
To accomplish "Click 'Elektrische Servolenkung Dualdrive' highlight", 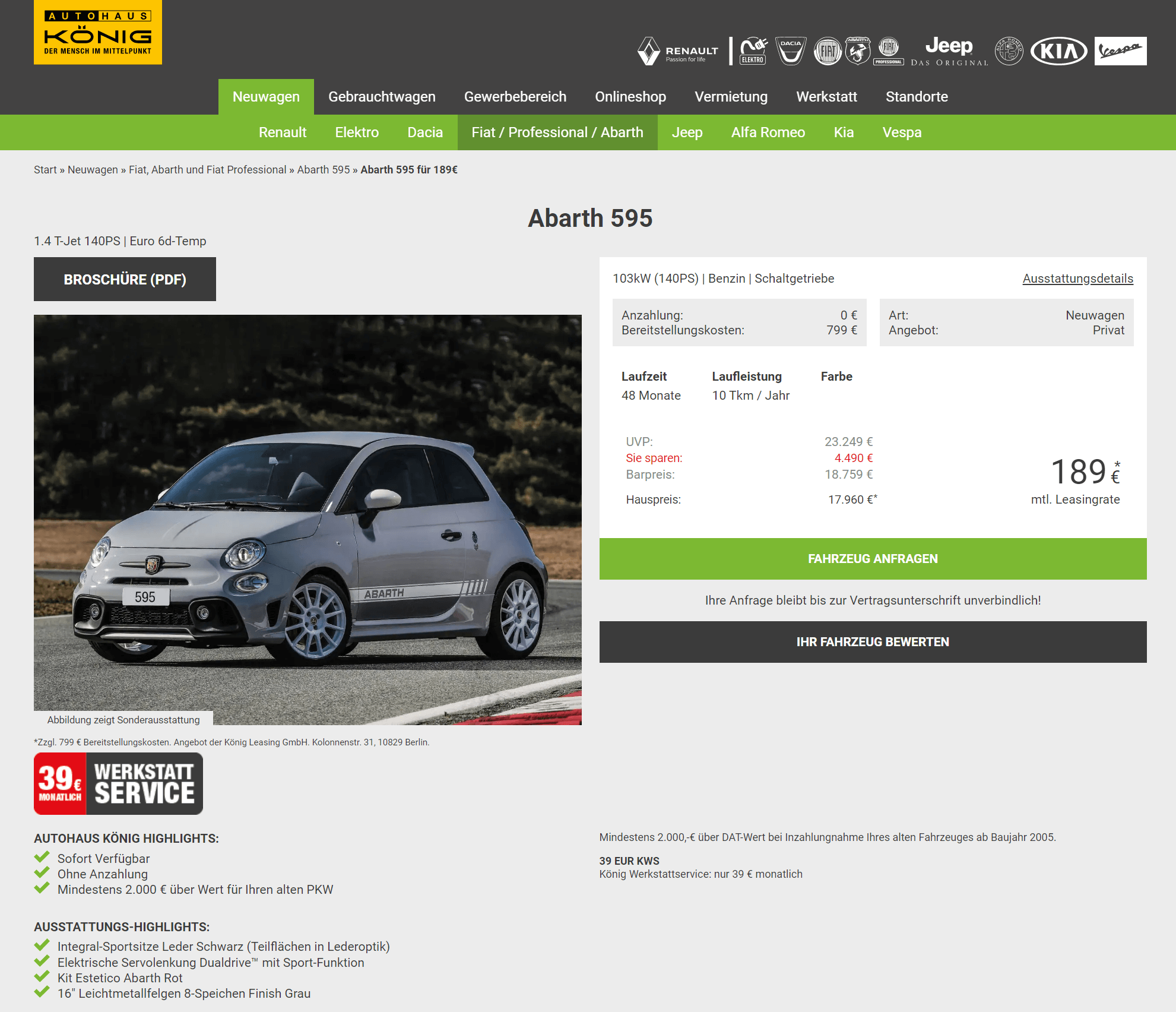I will click(211, 963).
